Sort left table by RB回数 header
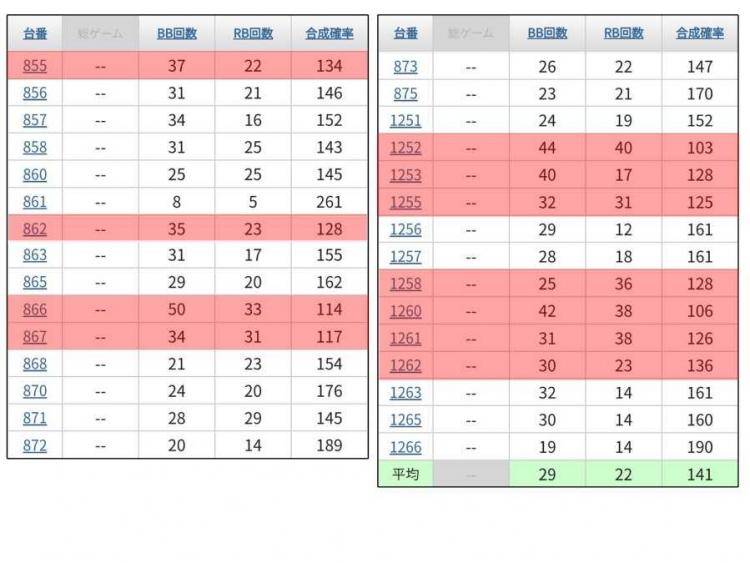Screen dimensions: 750x563 point(253,33)
